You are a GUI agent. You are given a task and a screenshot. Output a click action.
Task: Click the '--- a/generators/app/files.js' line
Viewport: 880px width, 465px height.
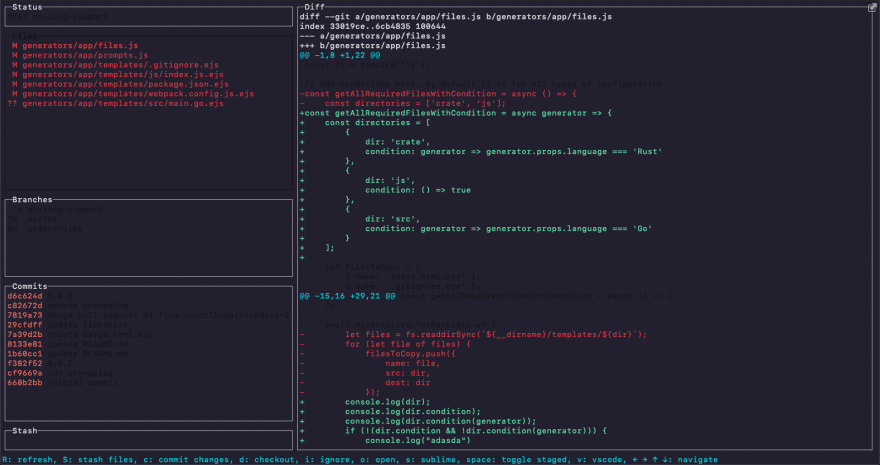pos(373,36)
